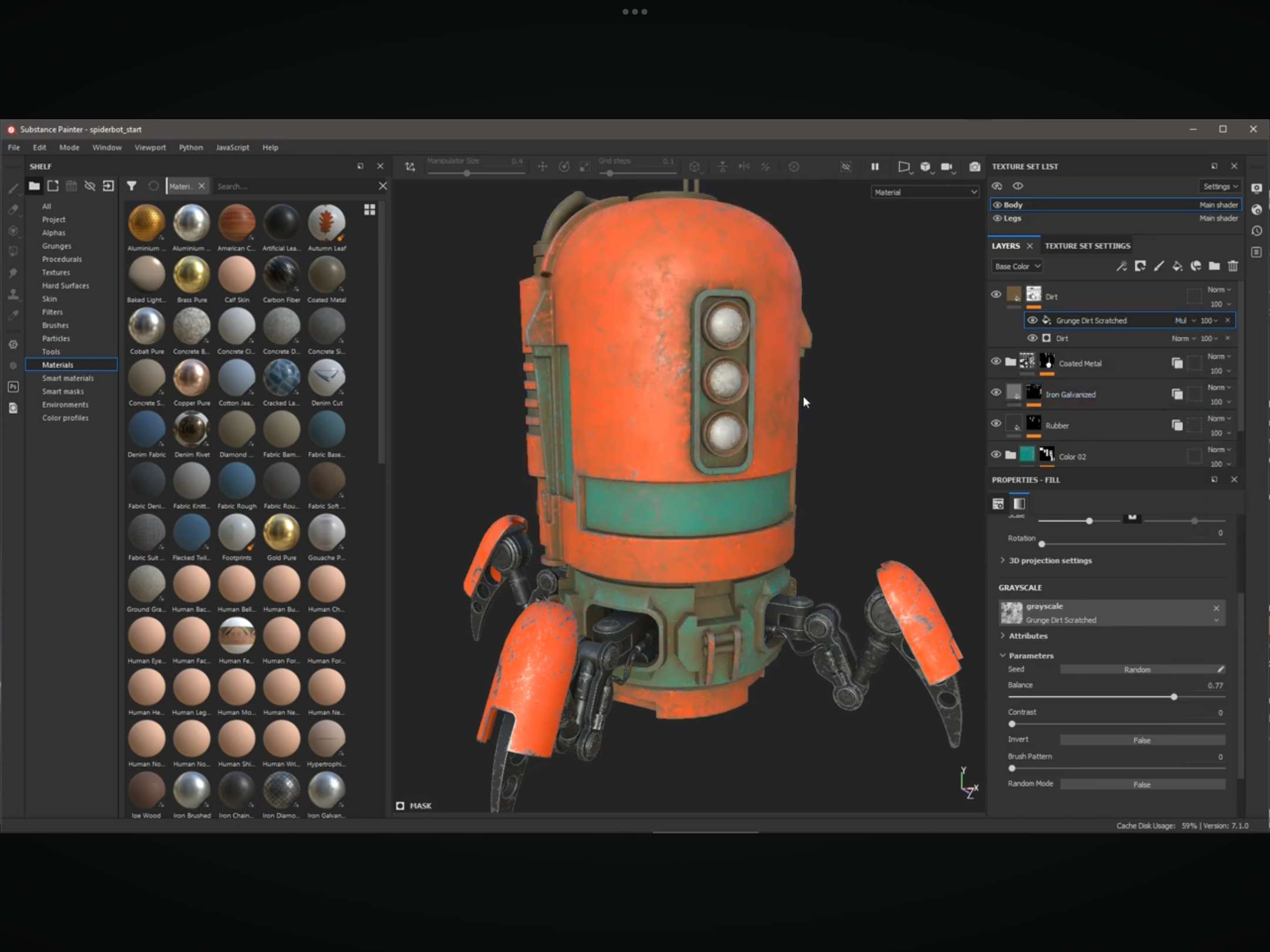The height and width of the screenshot is (952, 1270).
Task: Click the pause rendering icon
Action: [875, 167]
